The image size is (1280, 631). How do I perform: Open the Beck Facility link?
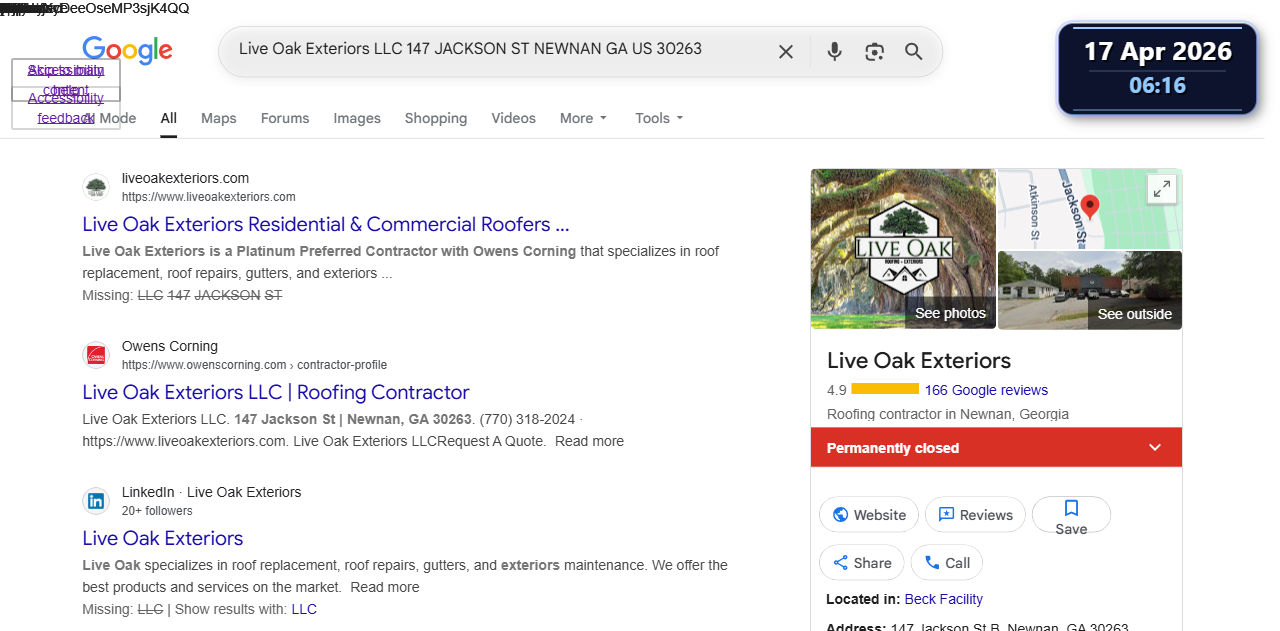(943, 599)
